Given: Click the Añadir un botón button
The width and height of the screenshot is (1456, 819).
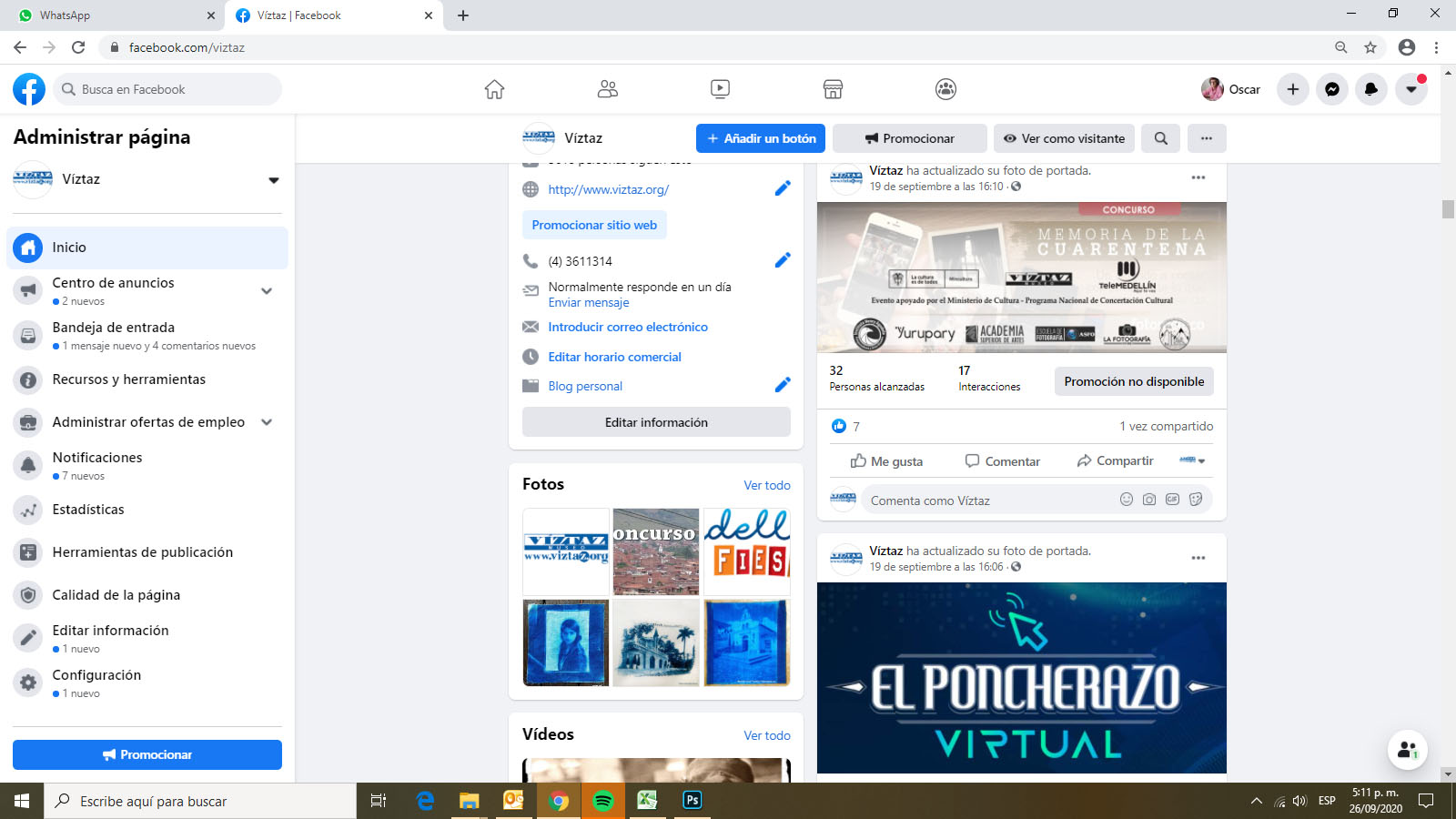Looking at the screenshot, I should [x=761, y=138].
